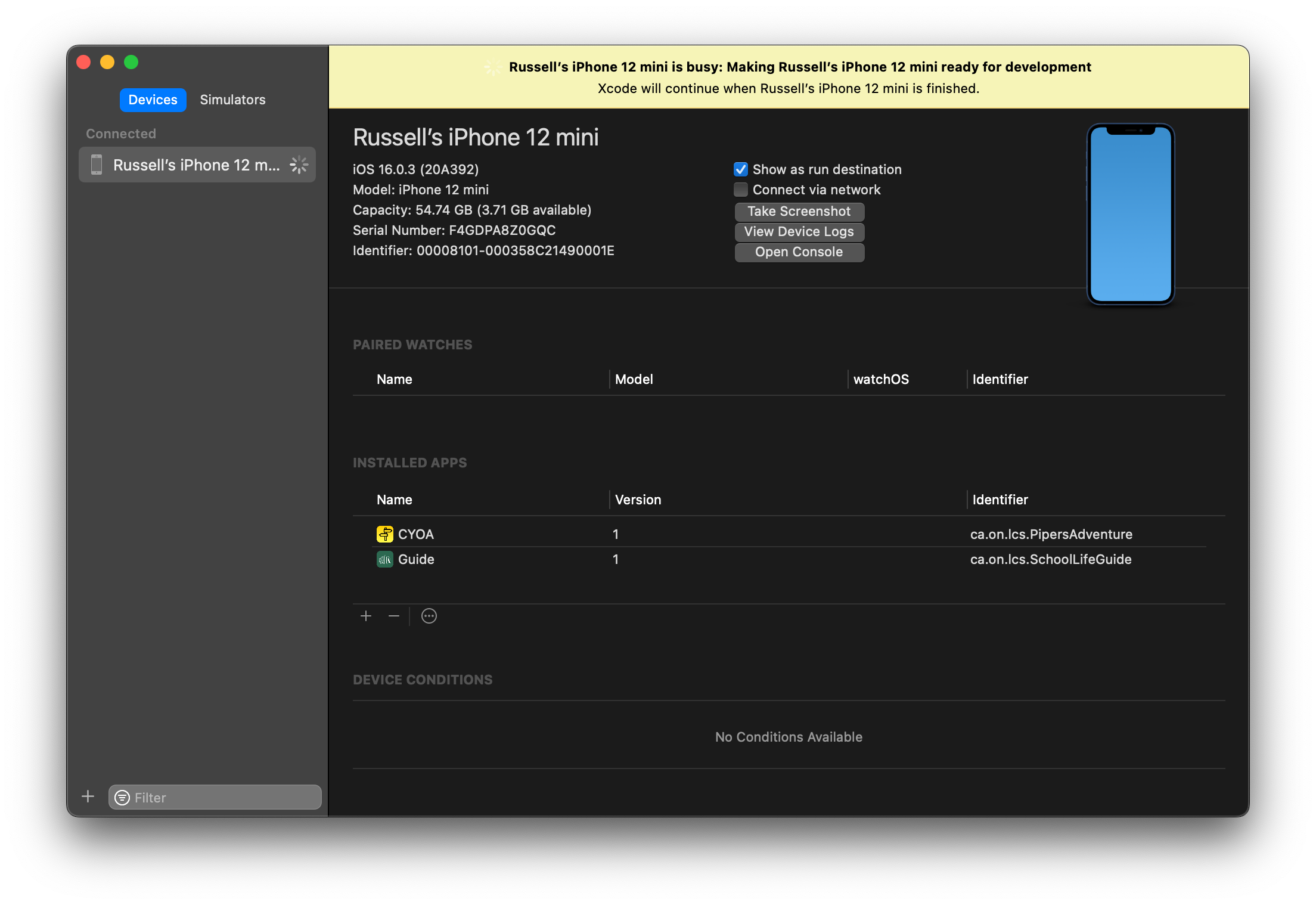Select Russell's iPhone 12 mini in sidebar
The height and width of the screenshot is (905, 1316).
point(195,165)
